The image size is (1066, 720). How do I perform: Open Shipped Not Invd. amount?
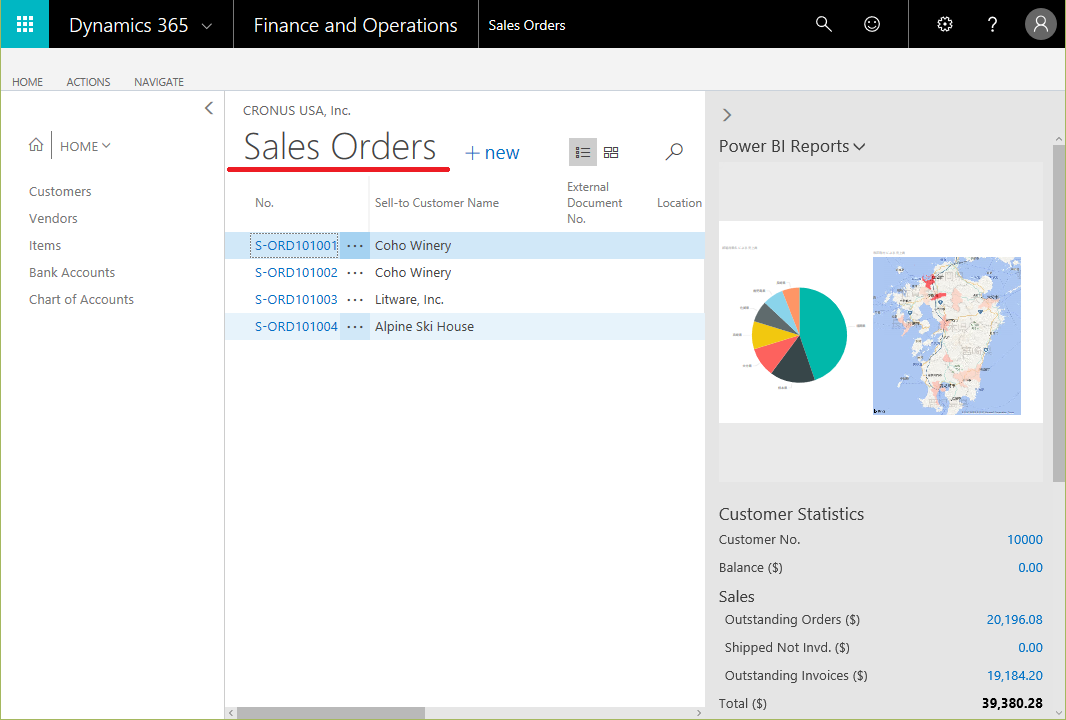click(1030, 648)
